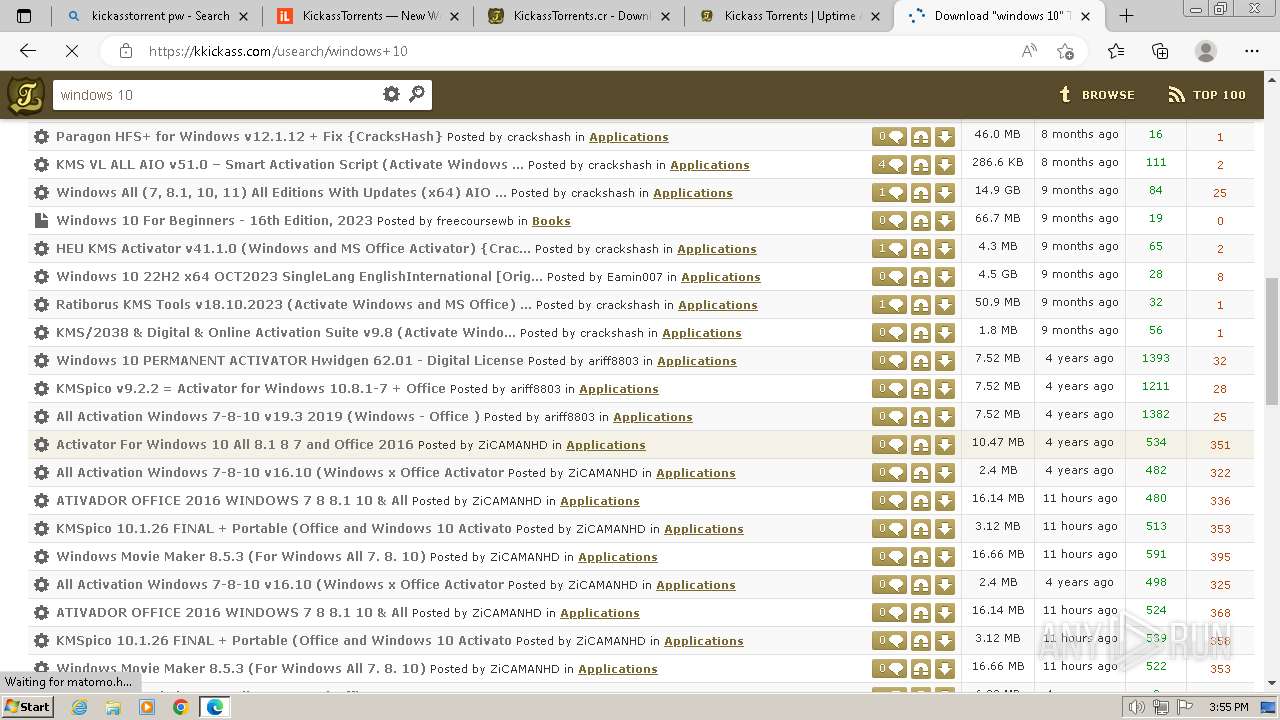Open comments for Ratiborus KMS Tools v18.10.2023
Image resolution: width=1280 pixels, height=720 pixels.
pyautogui.click(x=889, y=305)
